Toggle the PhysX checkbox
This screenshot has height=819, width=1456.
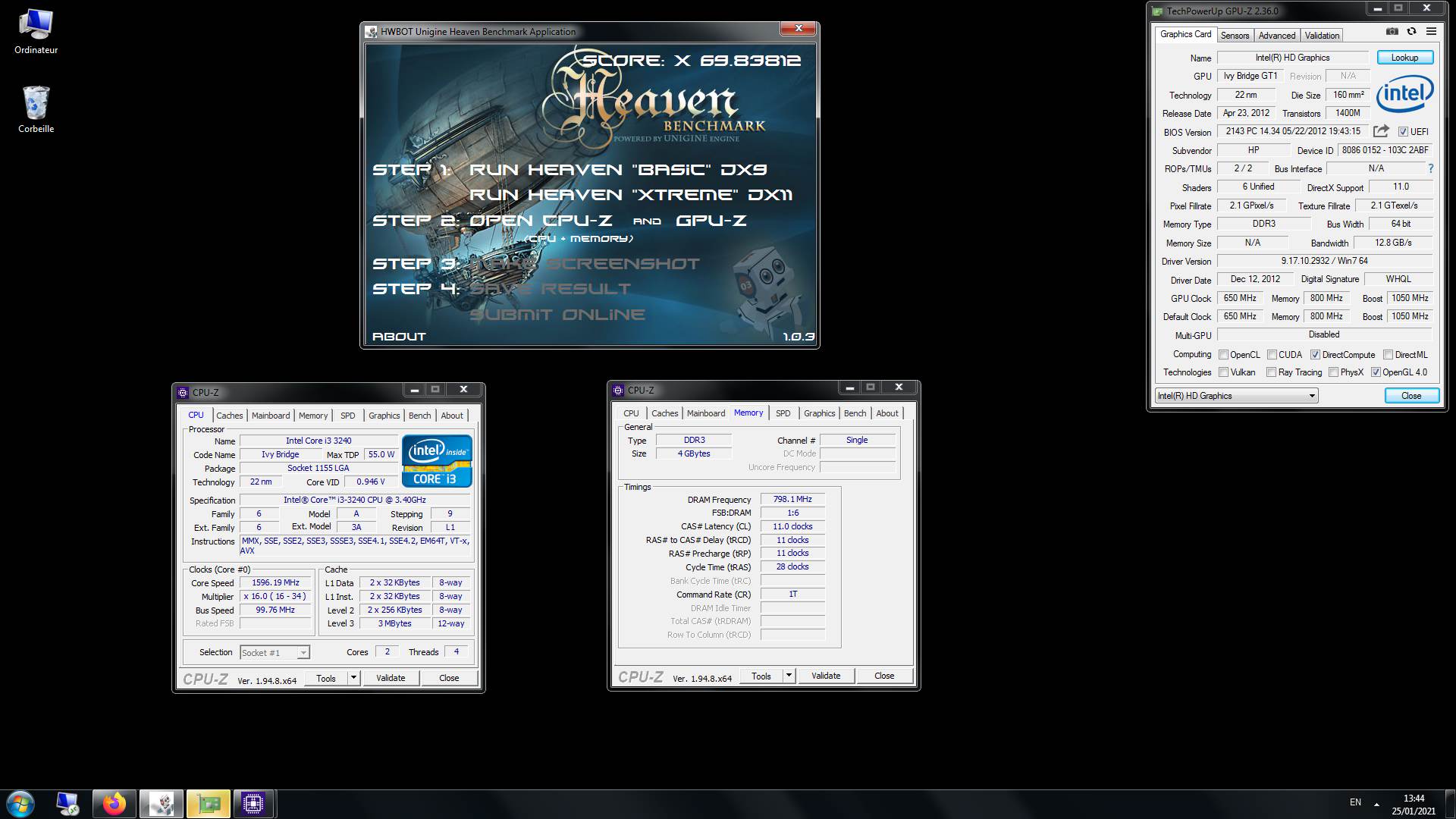click(1333, 372)
